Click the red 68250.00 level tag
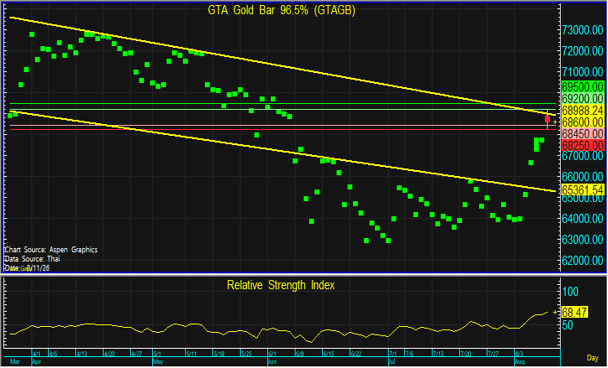Image resolution: width=608 pixels, height=368 pixels. click(583, 145)
